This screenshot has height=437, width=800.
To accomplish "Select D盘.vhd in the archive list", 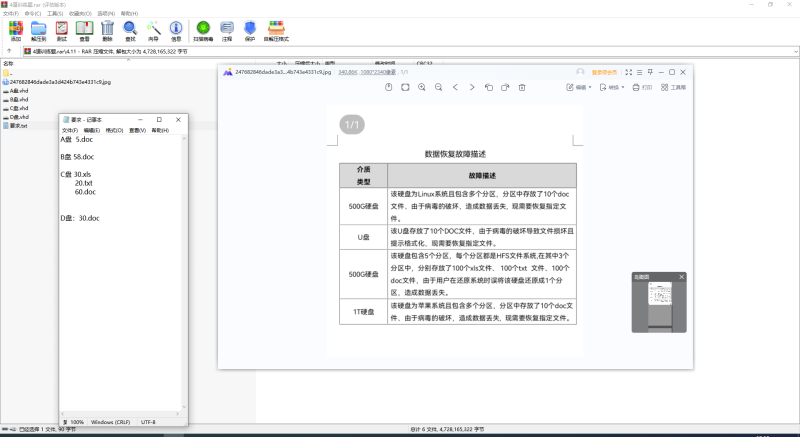I will point(16,117).
